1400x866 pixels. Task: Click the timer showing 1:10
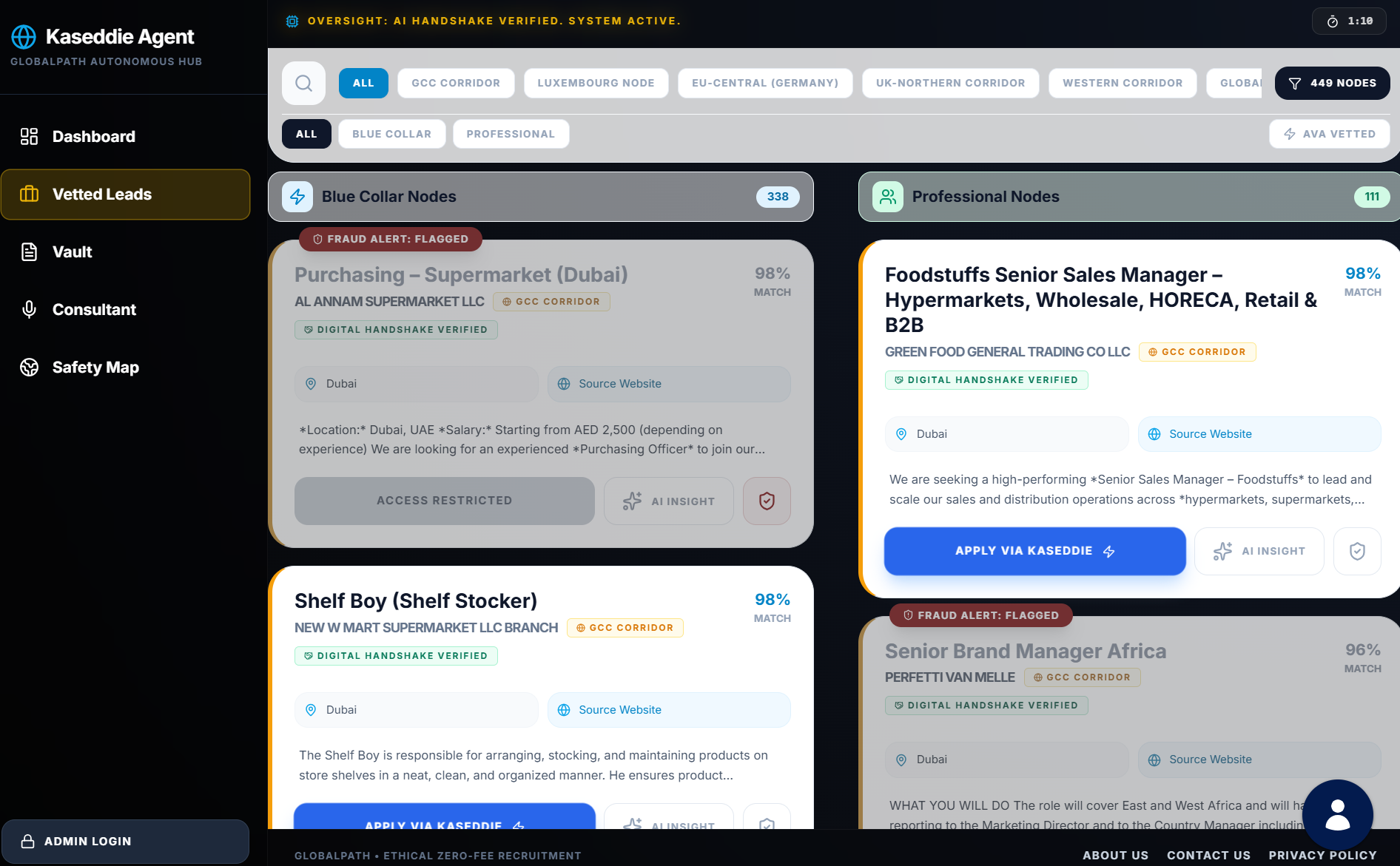pos(1350,21)
